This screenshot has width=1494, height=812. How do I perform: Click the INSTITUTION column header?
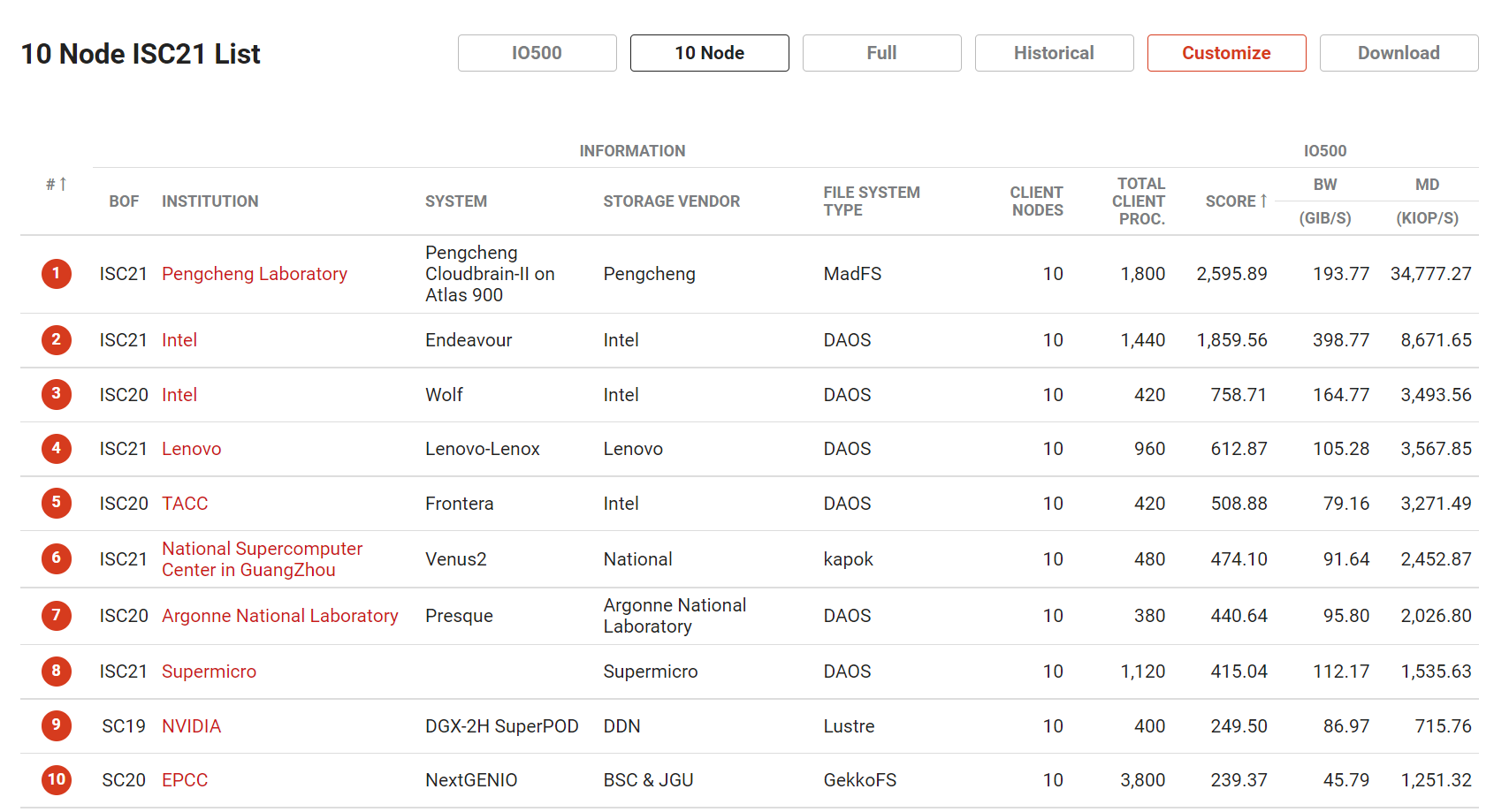tap(210, 201)
